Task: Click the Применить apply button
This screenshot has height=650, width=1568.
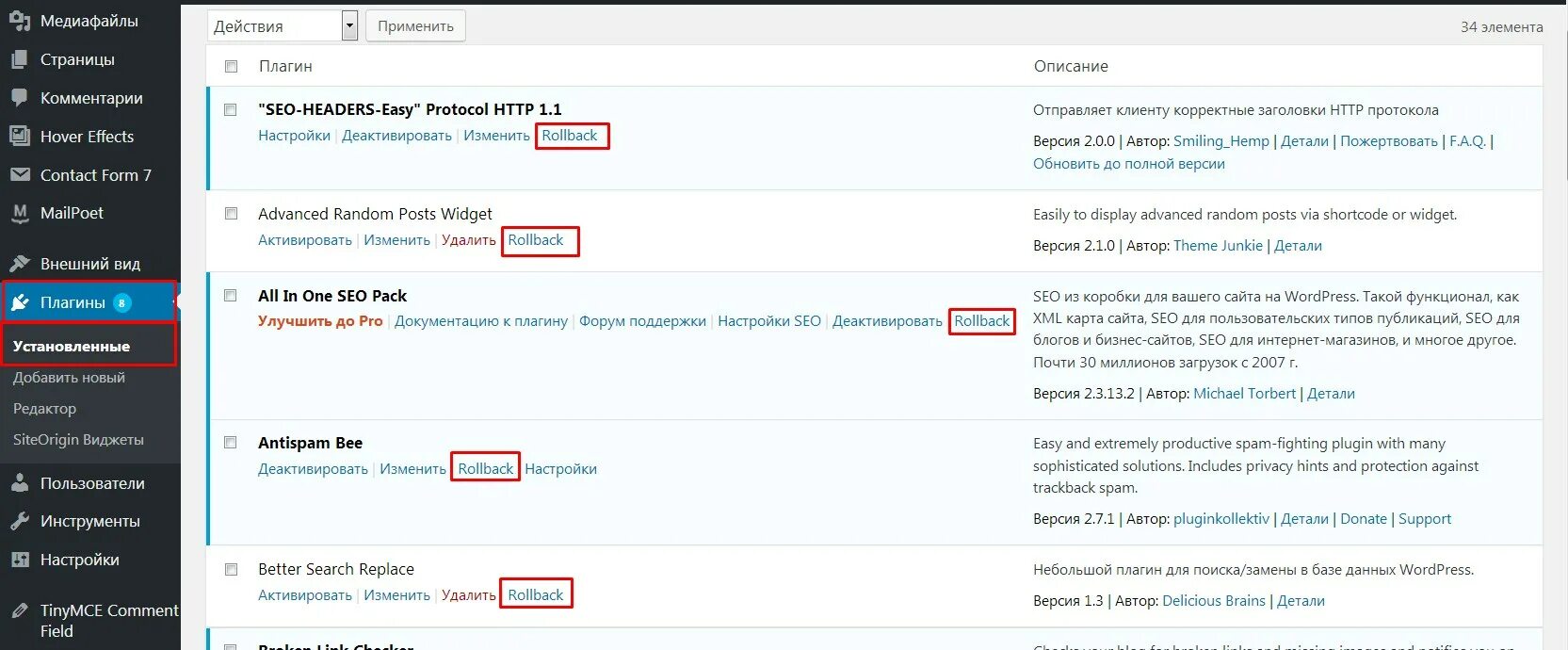Action: point(415,26)
